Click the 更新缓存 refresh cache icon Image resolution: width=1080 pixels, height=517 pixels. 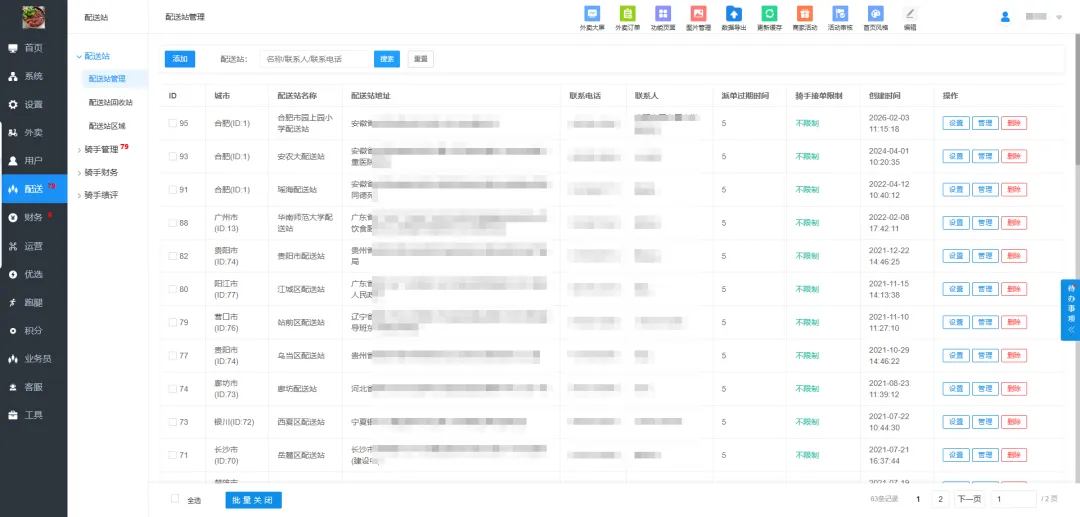[x=769, y=14]
